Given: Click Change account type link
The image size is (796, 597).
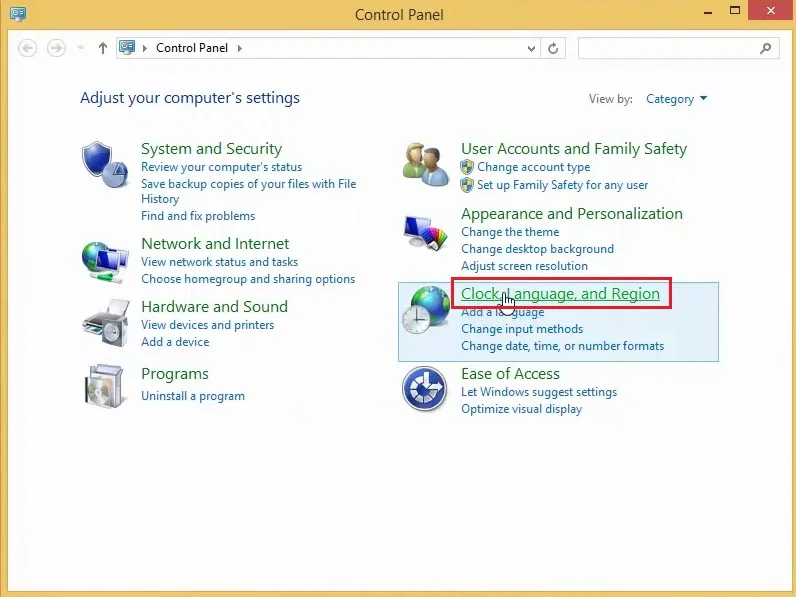Looking at the screenshot, I should click(534, 167).
